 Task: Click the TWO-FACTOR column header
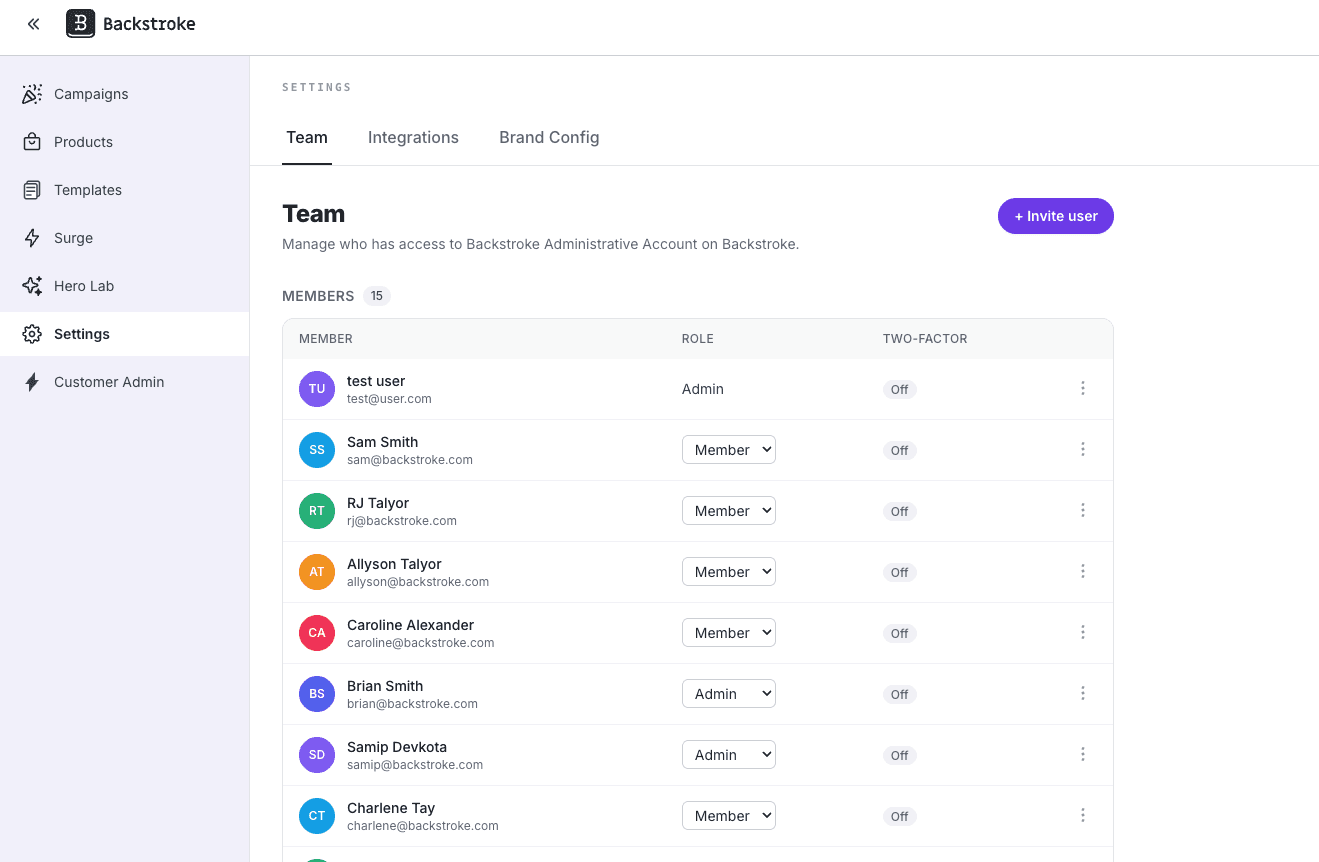pyautogui.click(x=925, y=339)
